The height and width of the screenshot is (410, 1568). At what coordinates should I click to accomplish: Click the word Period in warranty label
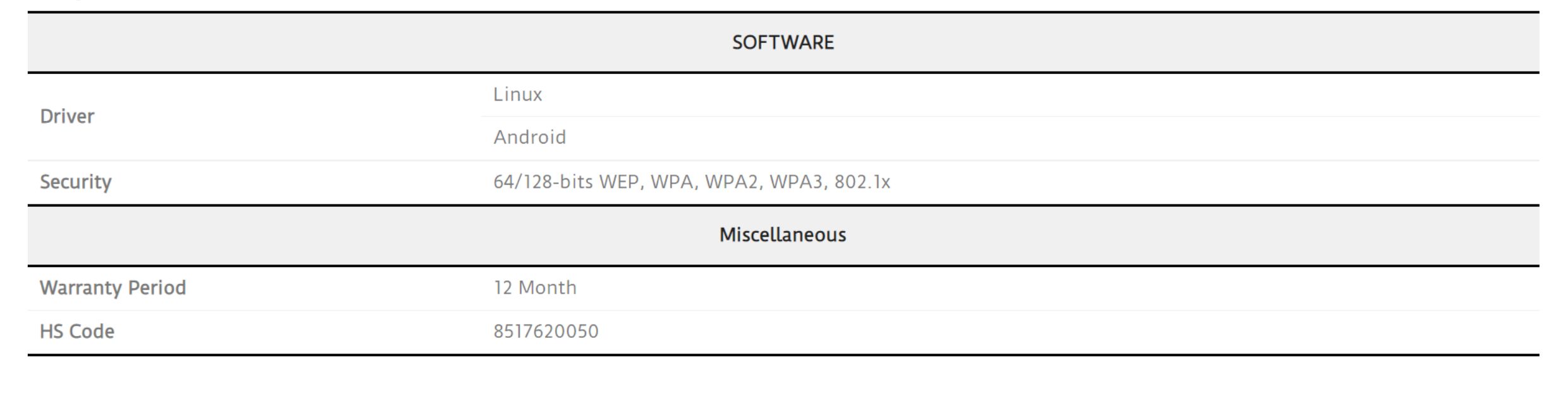157,288
